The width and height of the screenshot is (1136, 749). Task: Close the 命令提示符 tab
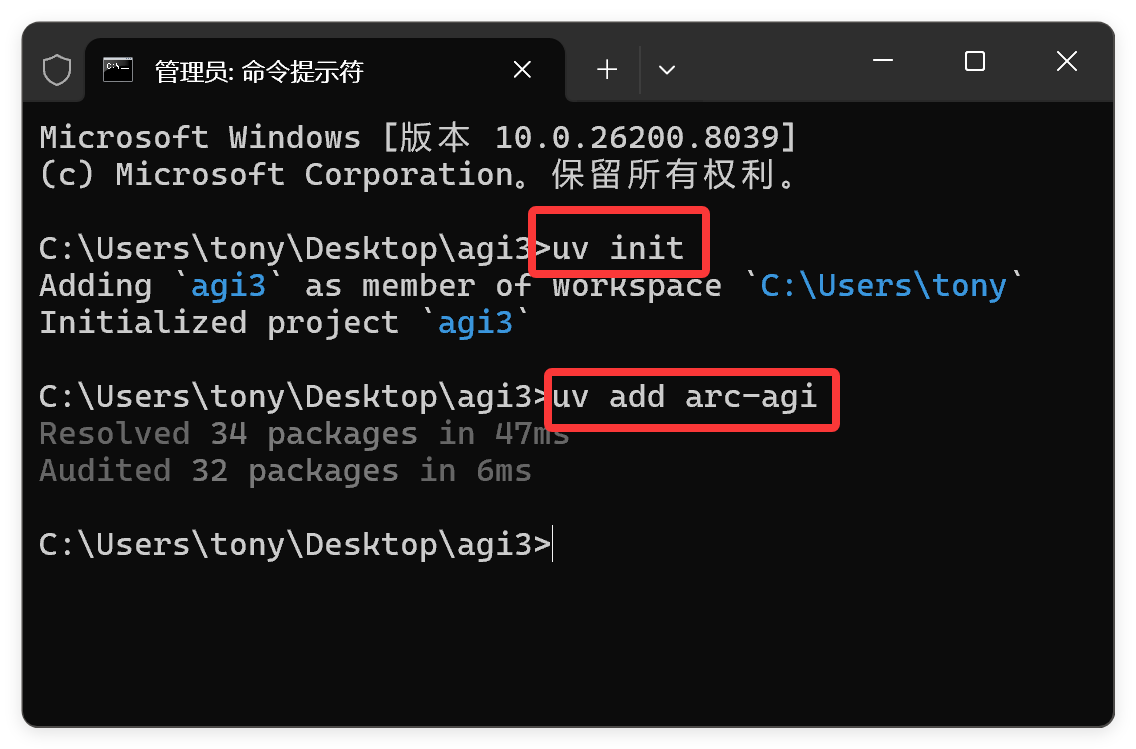point(522,70)
